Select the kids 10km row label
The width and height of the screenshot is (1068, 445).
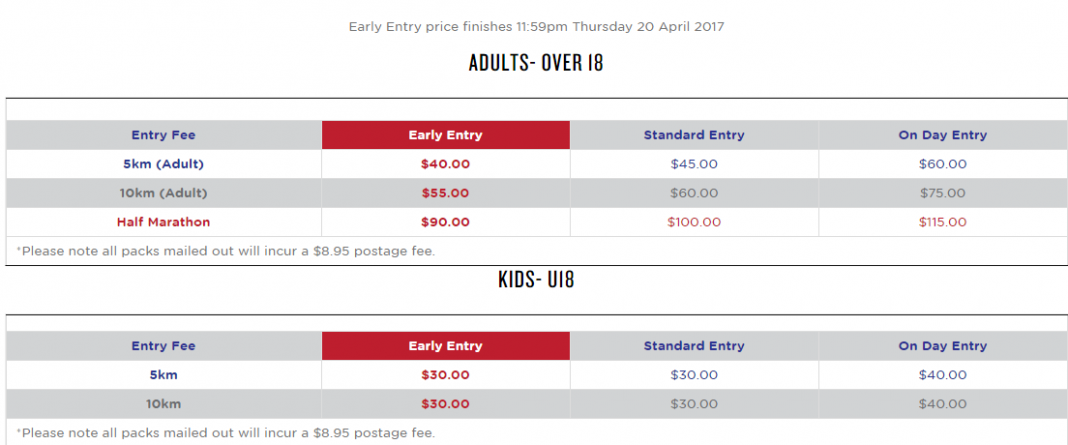(x=163, y=404)
